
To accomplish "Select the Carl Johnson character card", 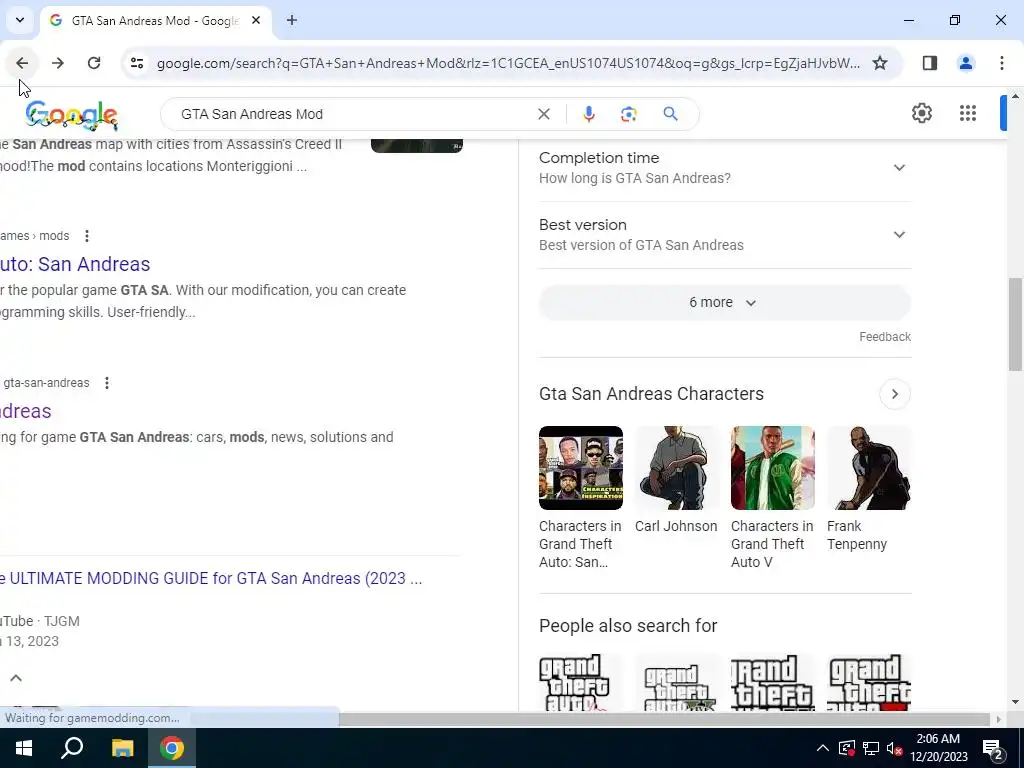I will point(677,479).
